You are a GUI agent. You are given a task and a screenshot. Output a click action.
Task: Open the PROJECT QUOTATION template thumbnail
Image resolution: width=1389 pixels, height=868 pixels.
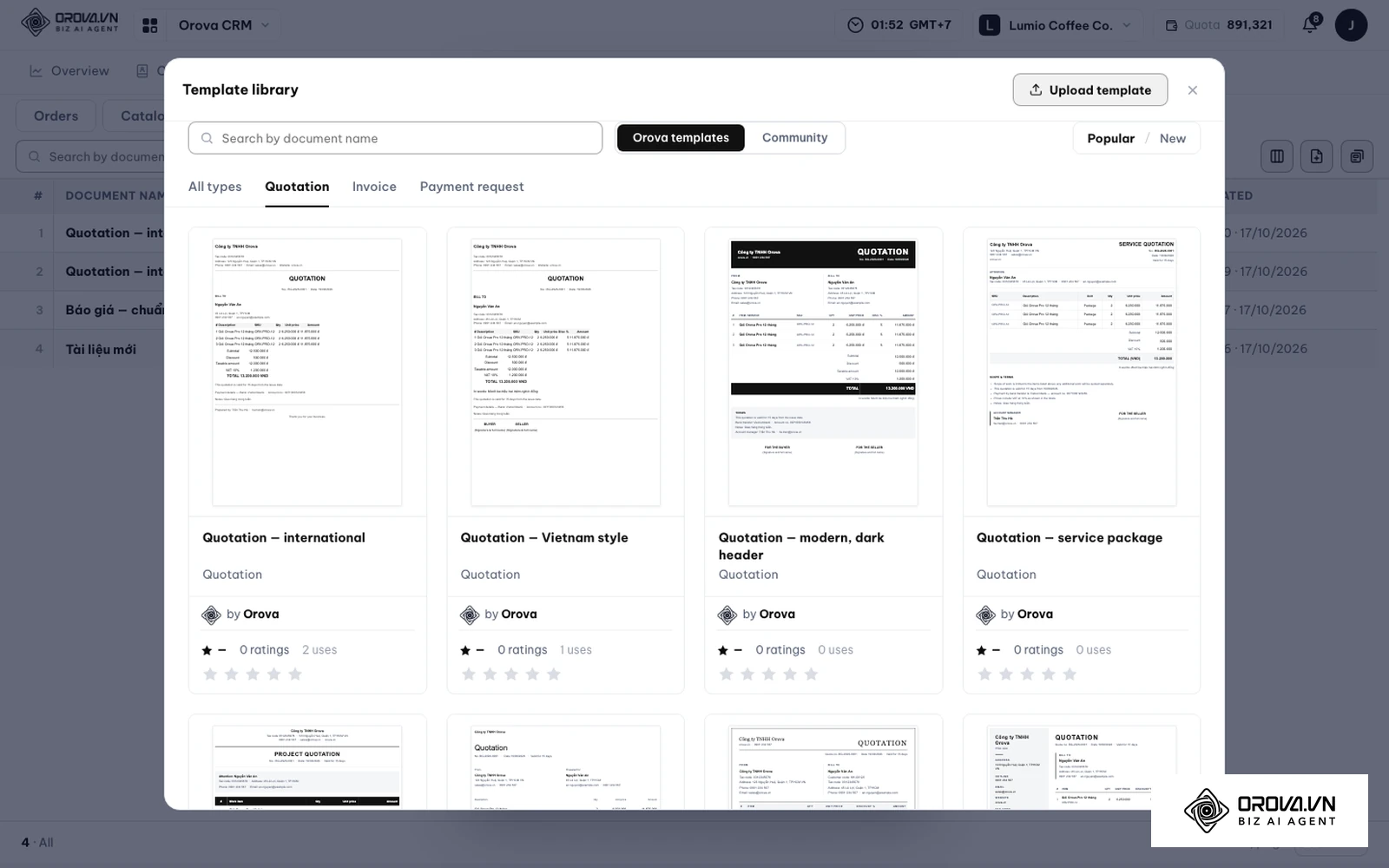[x=307, y=767]
